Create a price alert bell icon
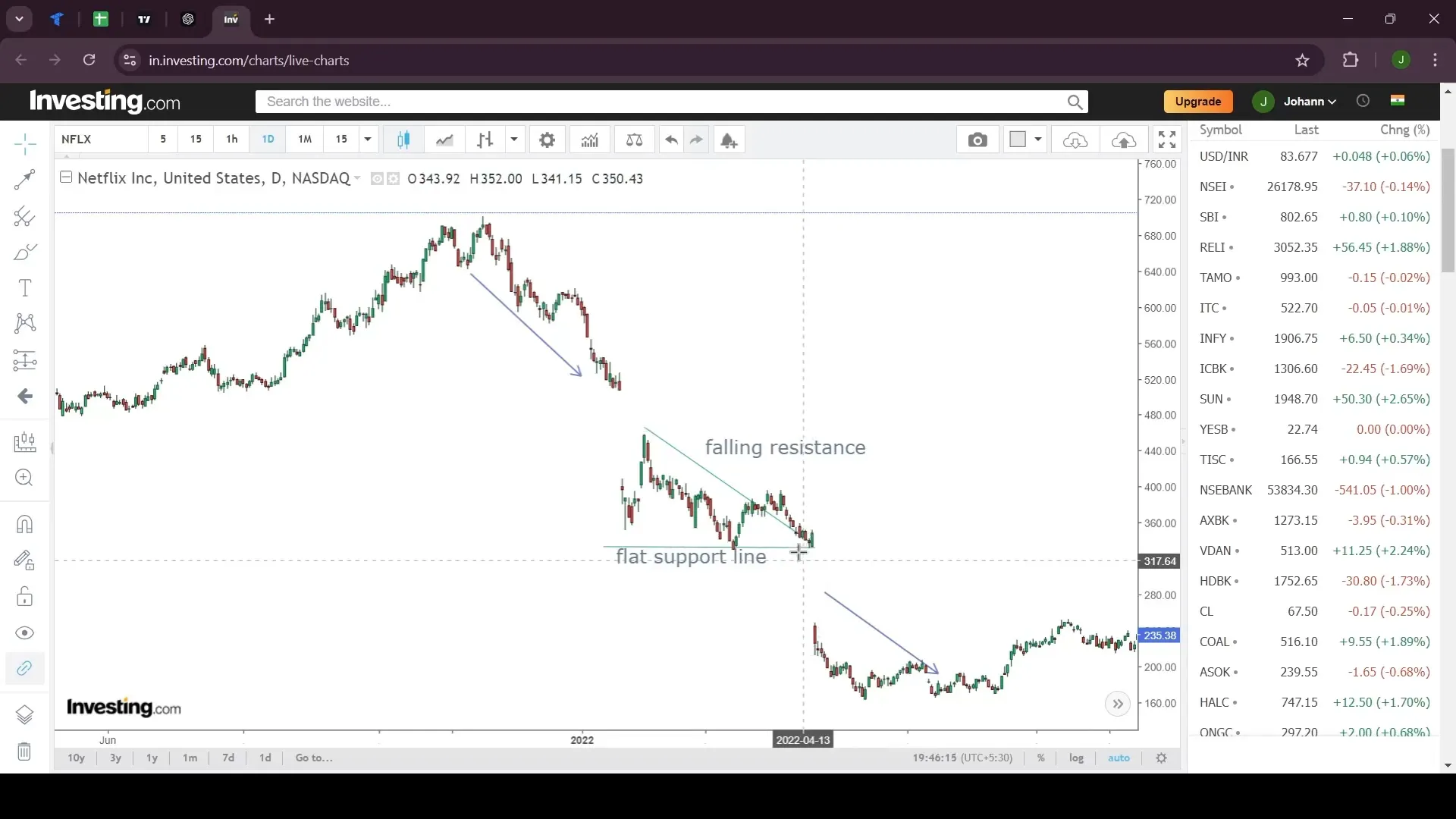Screen dimensions: 1456x819 click(x=729, y=140)
